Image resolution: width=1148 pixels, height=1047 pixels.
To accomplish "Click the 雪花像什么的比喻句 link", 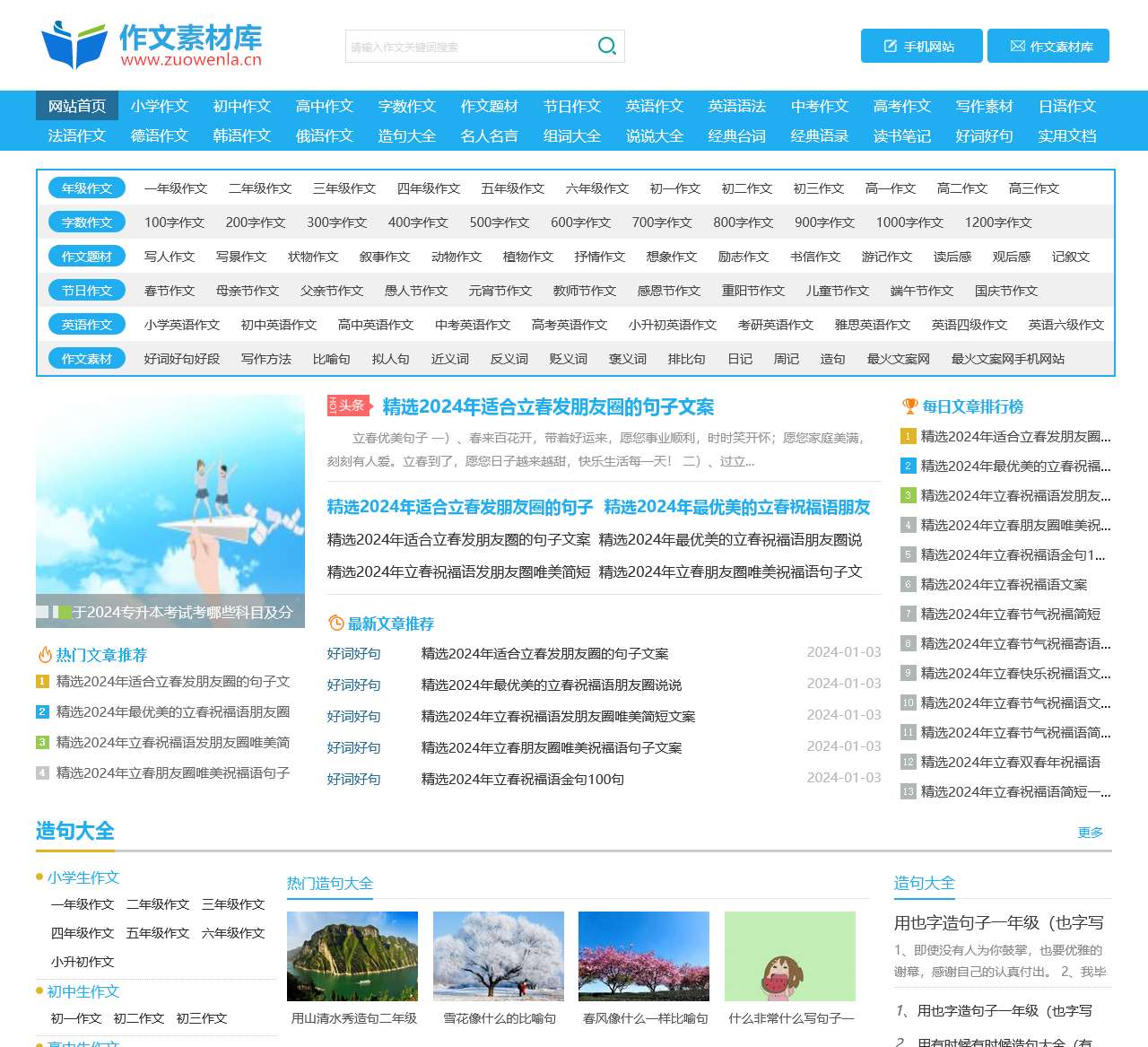I will pos(500,1018).
